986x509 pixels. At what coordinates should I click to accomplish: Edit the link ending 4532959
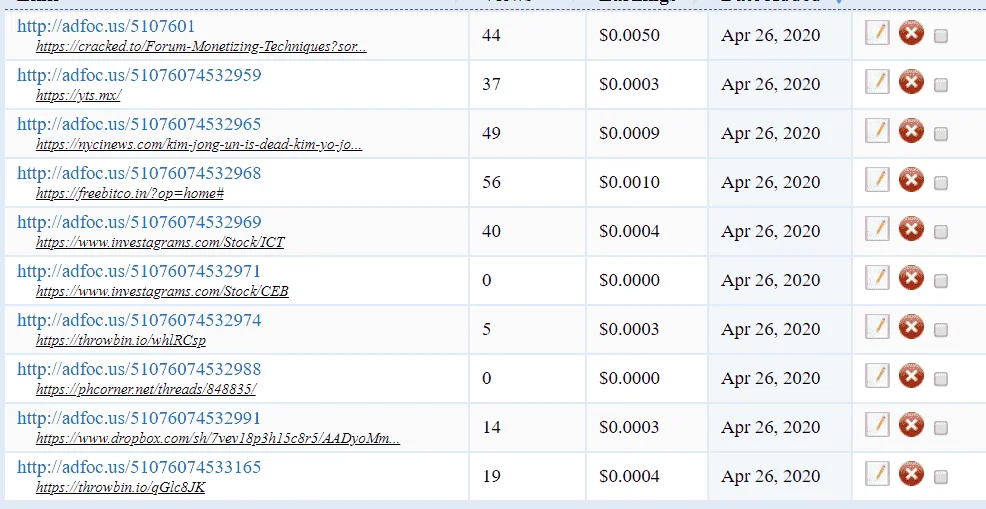(x=877, y=82)
